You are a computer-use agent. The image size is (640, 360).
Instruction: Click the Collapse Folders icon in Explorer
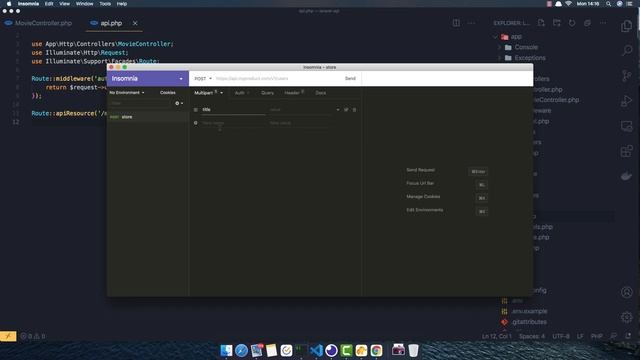click(x=587, y=23)
